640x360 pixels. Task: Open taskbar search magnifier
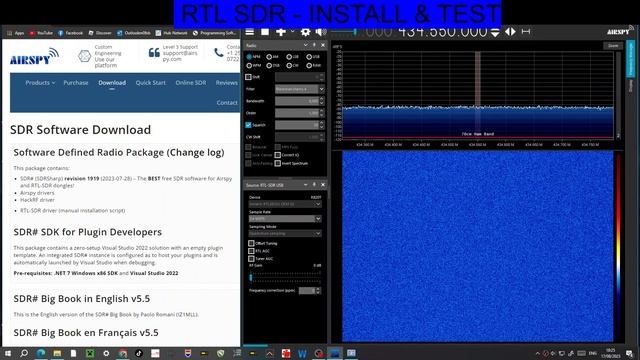24,353
